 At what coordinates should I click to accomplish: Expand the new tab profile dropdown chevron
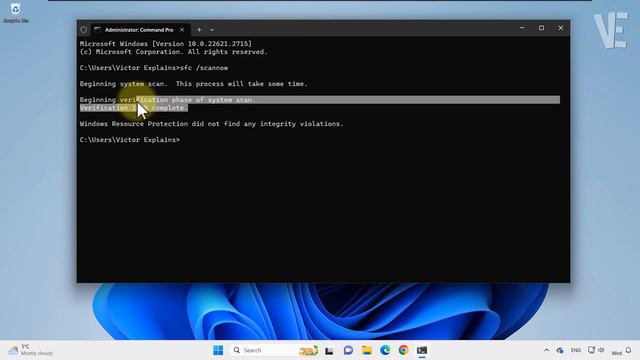coord(212,29)
